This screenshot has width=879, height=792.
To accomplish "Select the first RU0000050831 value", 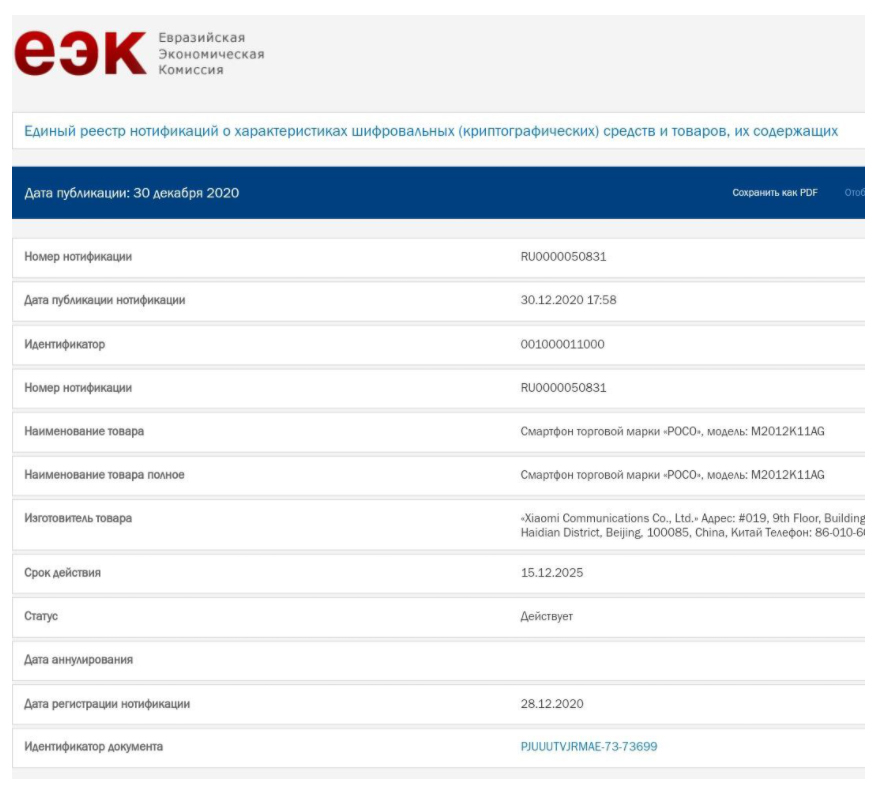I will [x=563, y=257].
